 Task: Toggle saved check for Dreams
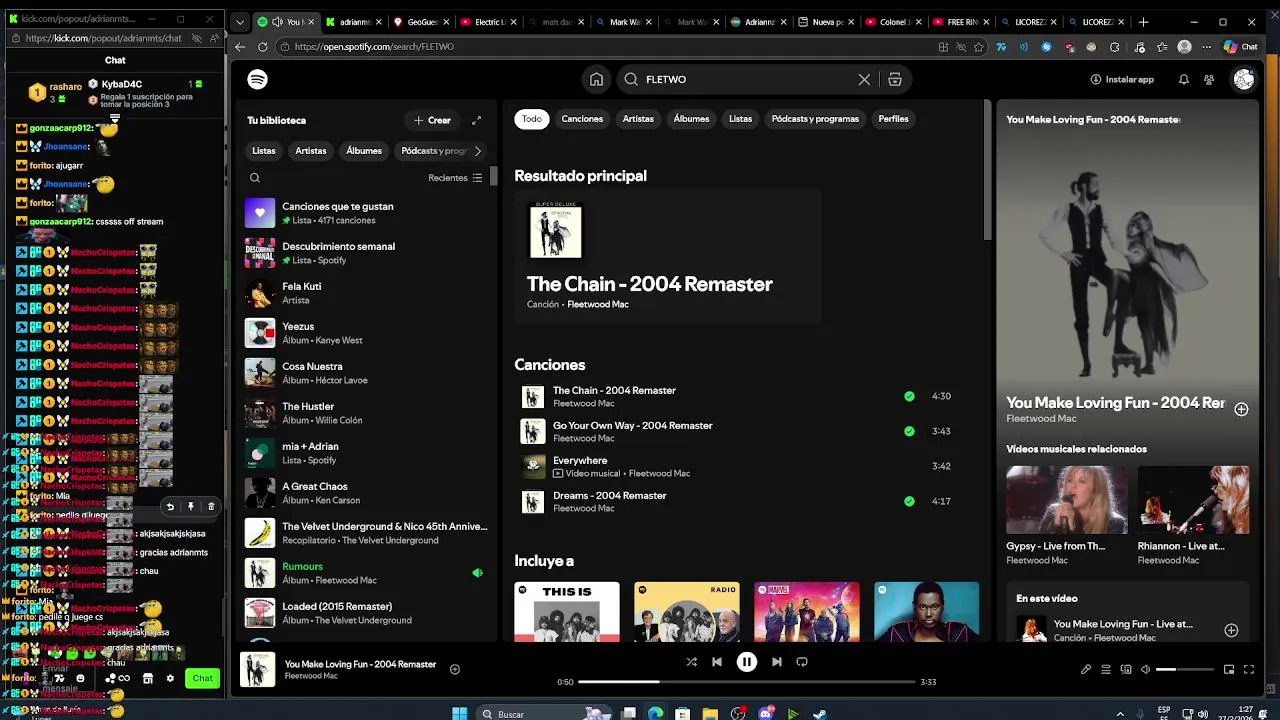(x=909, y=501)
